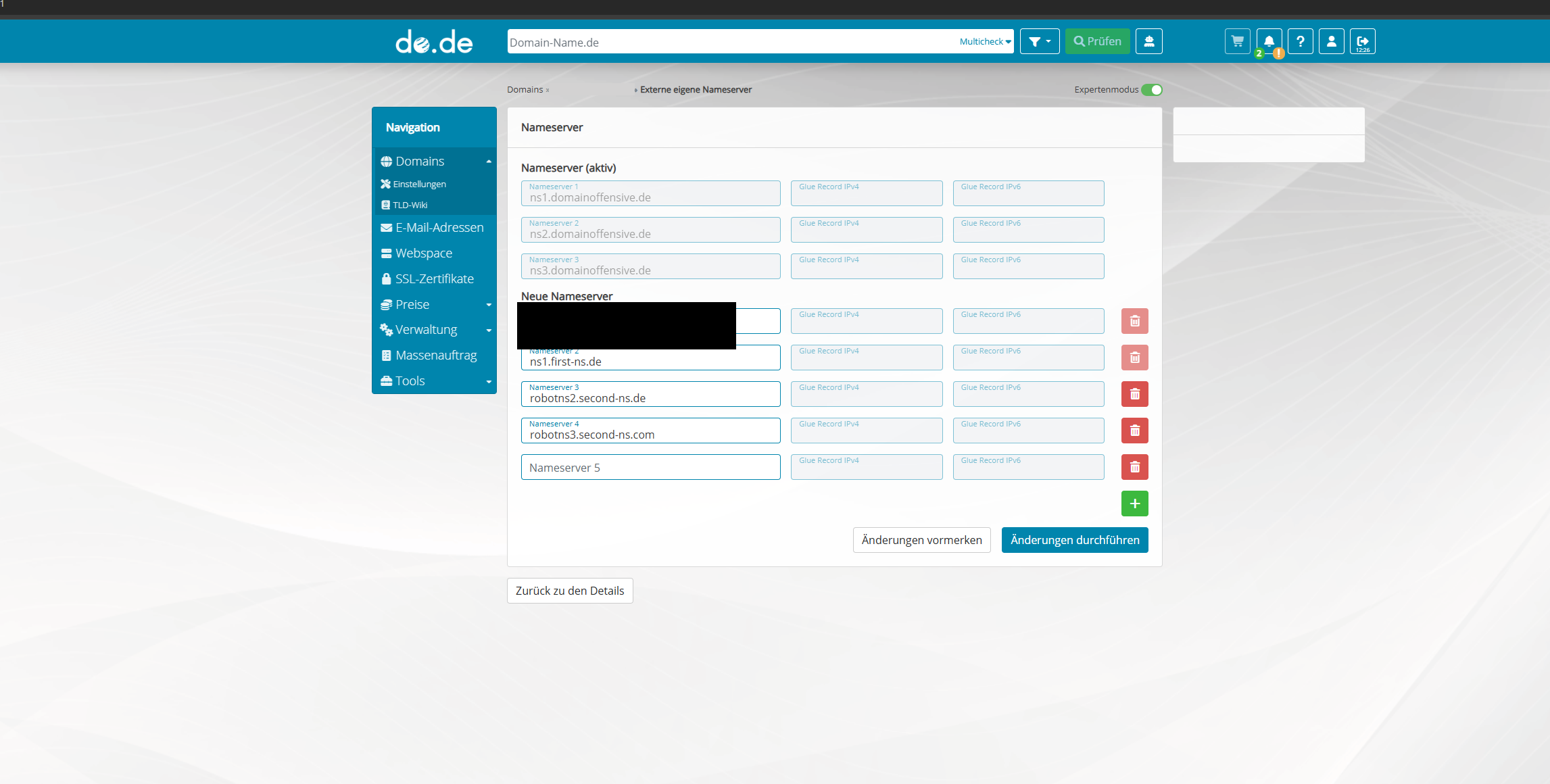Click active ns2.domainoffensive.de field
The width and height of the screenshot is (1550, 784).
click(x=650, y=230)
